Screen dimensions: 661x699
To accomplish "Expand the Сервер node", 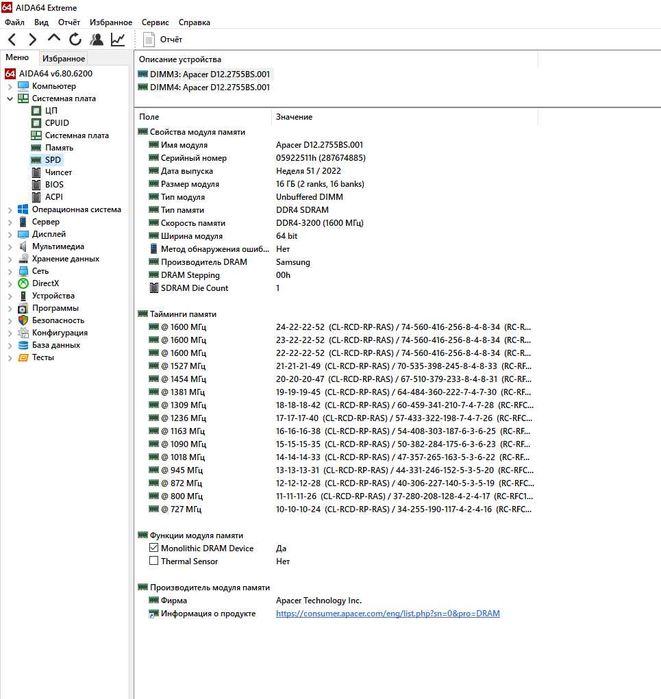I will pos(10,222).
